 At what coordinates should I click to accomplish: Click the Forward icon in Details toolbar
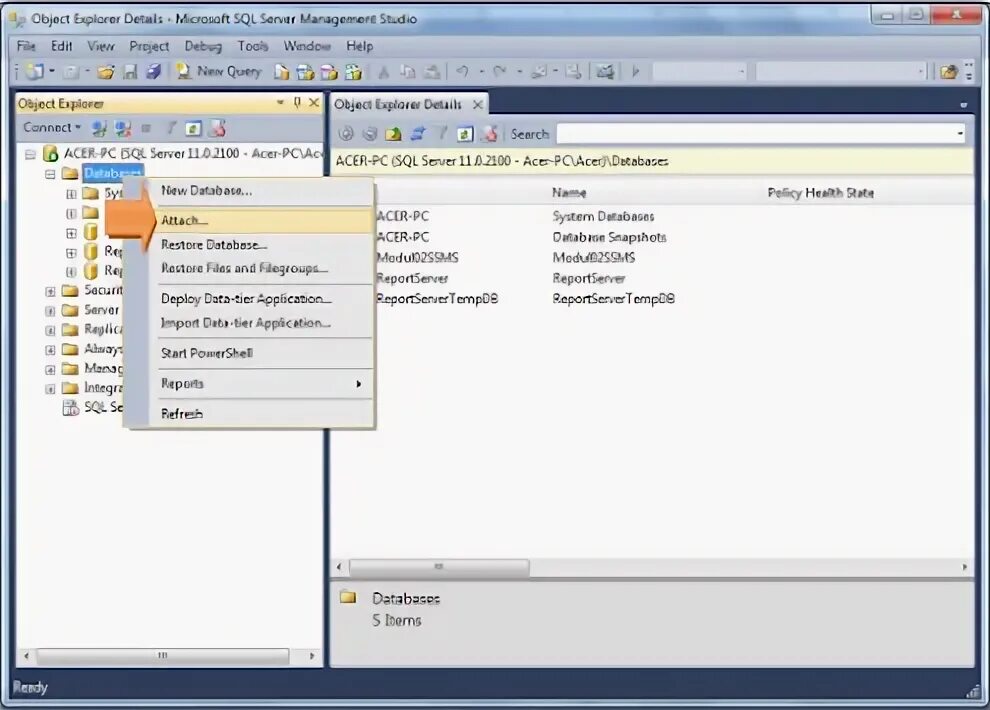point(370,133)
